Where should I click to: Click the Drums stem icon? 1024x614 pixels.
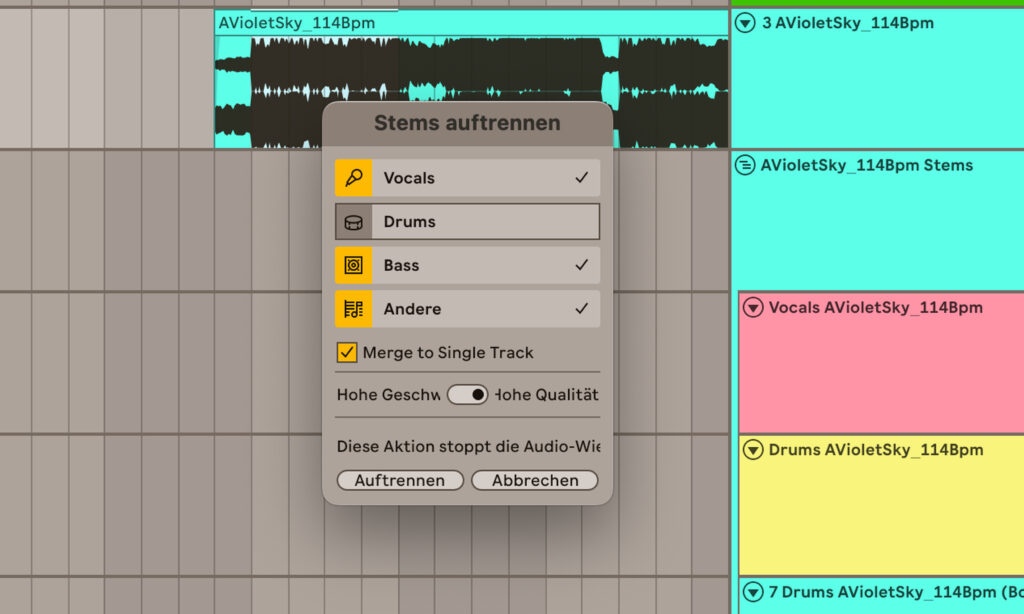tap(353, 222)
